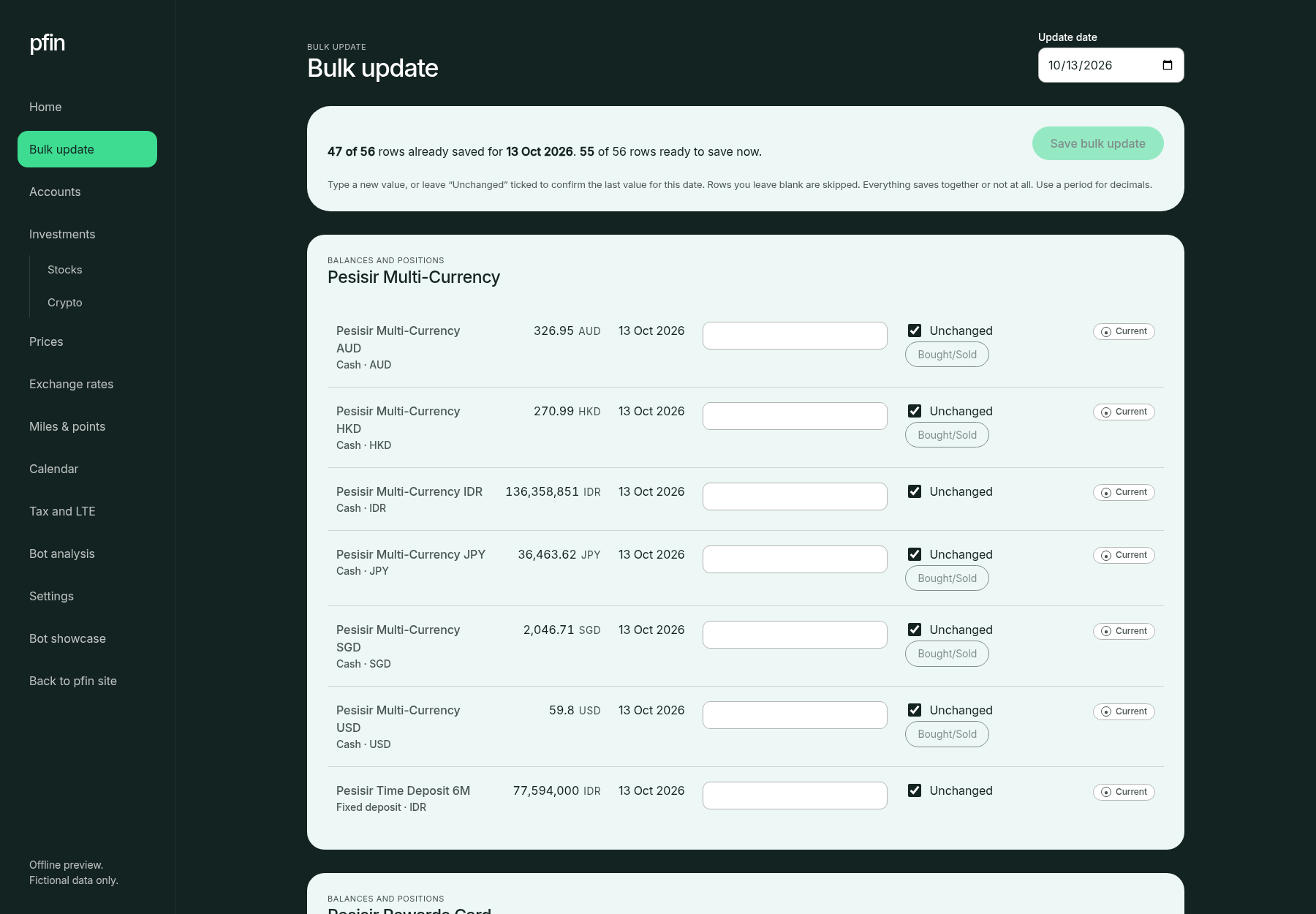This screenshot has width=1316, height=914.
Task: Open Settings page
Action: 87,596
